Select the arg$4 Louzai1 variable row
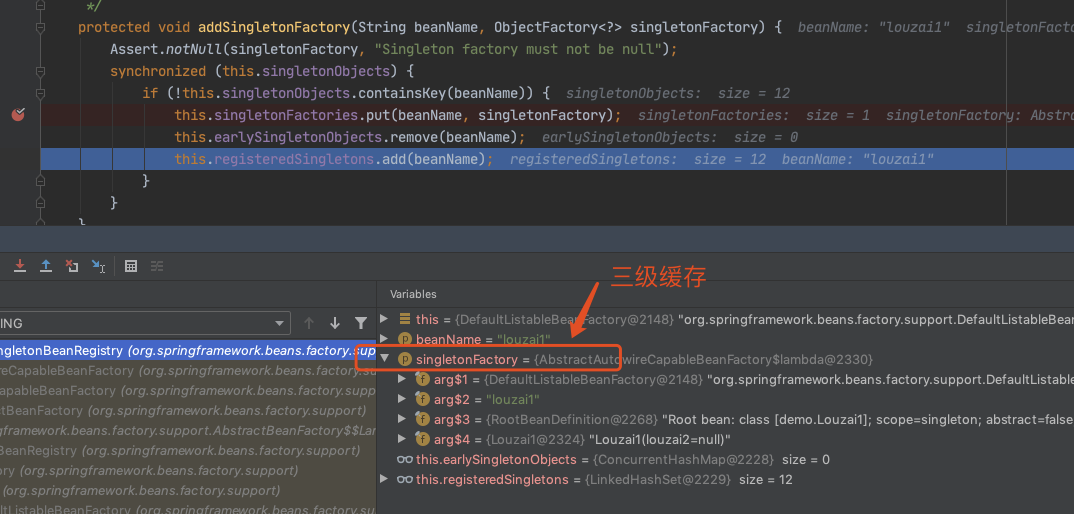 point(728,439)
